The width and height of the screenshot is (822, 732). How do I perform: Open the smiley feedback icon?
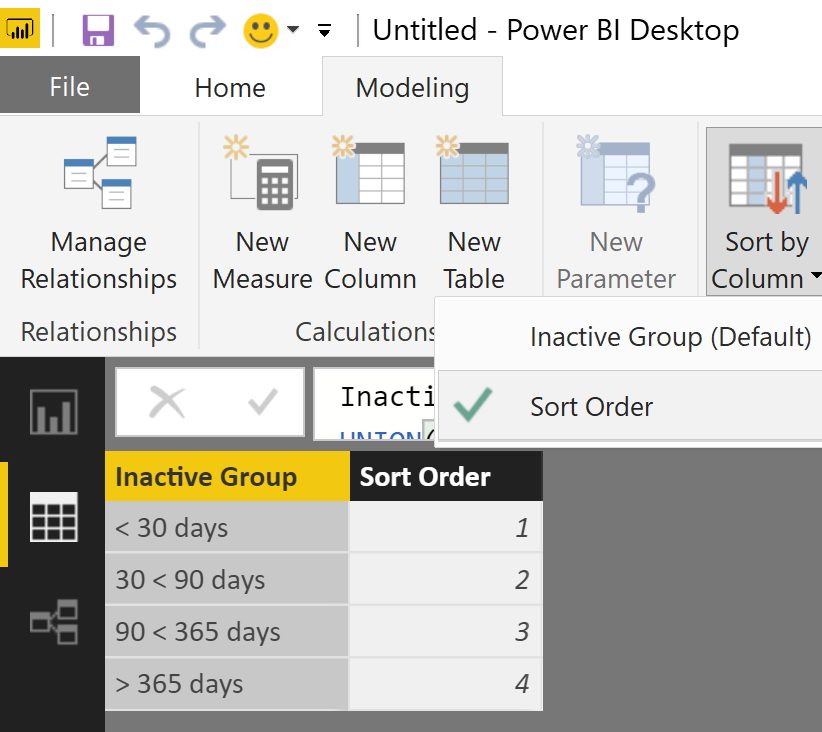261,30
